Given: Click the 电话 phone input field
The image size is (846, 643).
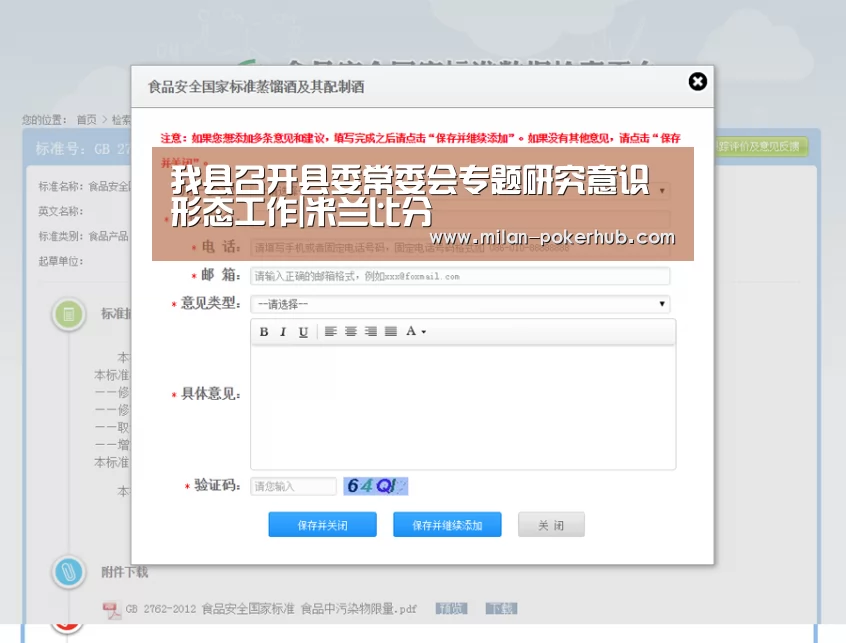Looking at the screenshot, I should [x=460, y=248].
